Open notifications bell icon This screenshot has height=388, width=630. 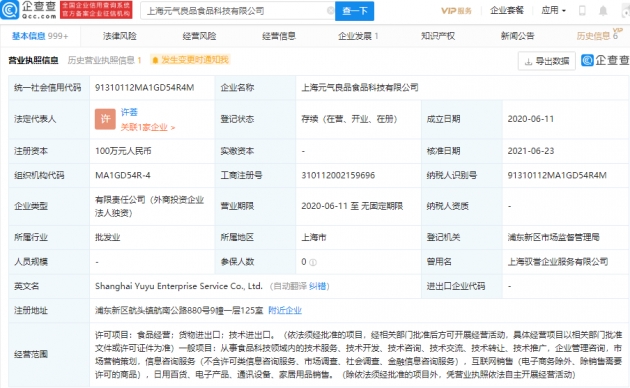(x=603, y=11)
